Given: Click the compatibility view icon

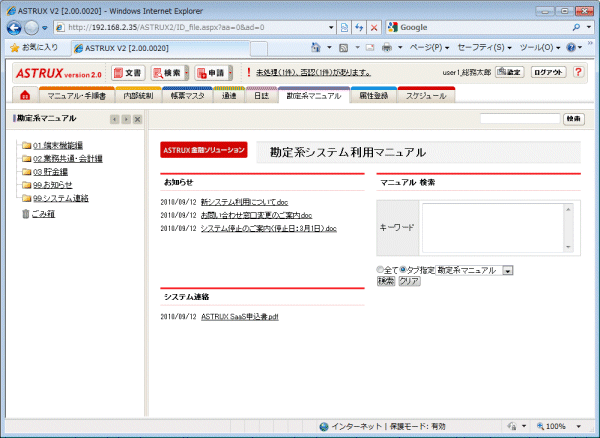Looking at the screenshot, I should pyautogui.click(x=344, y=28).
